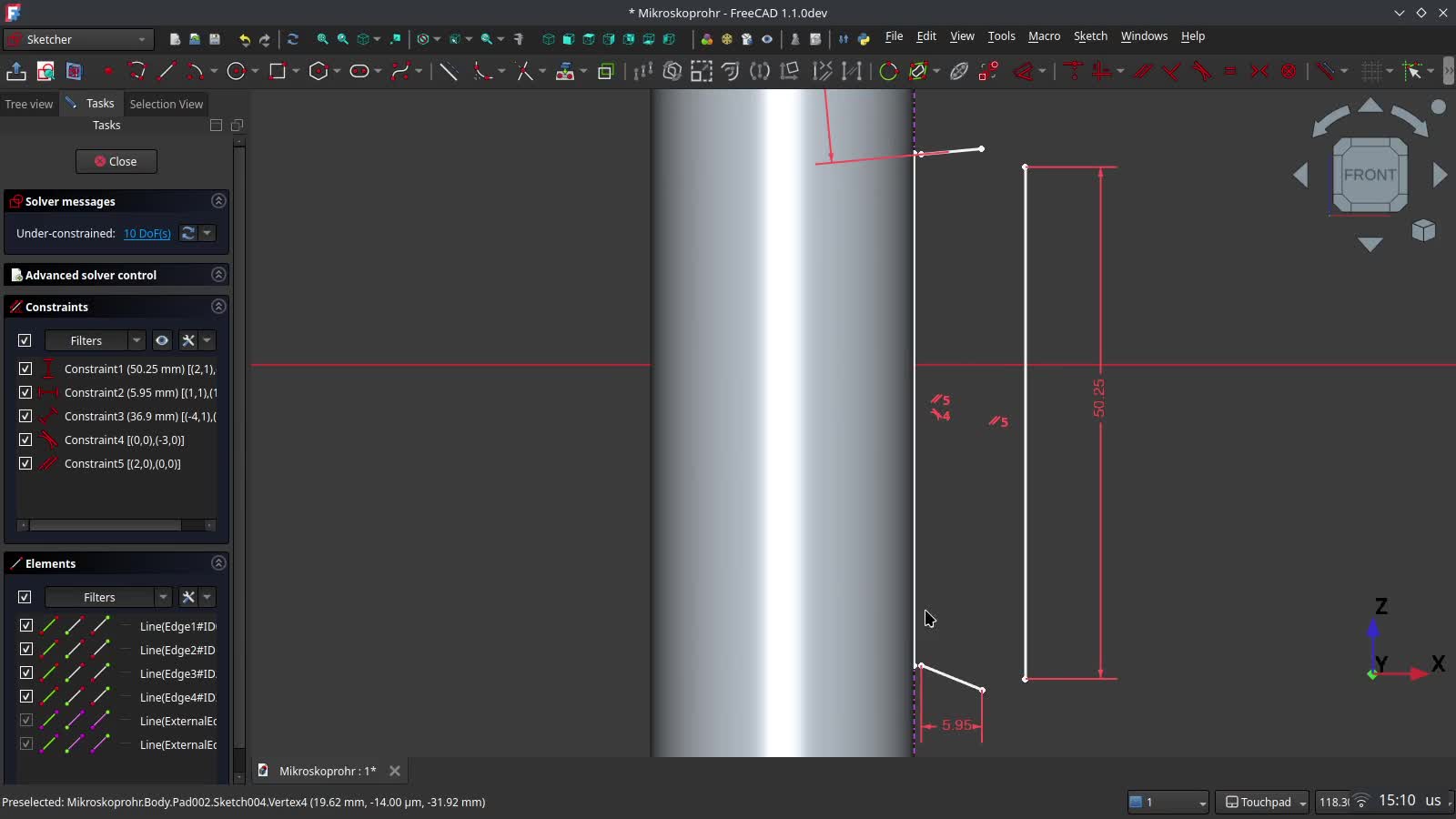Click the 10 DoF(s) link

147,234
